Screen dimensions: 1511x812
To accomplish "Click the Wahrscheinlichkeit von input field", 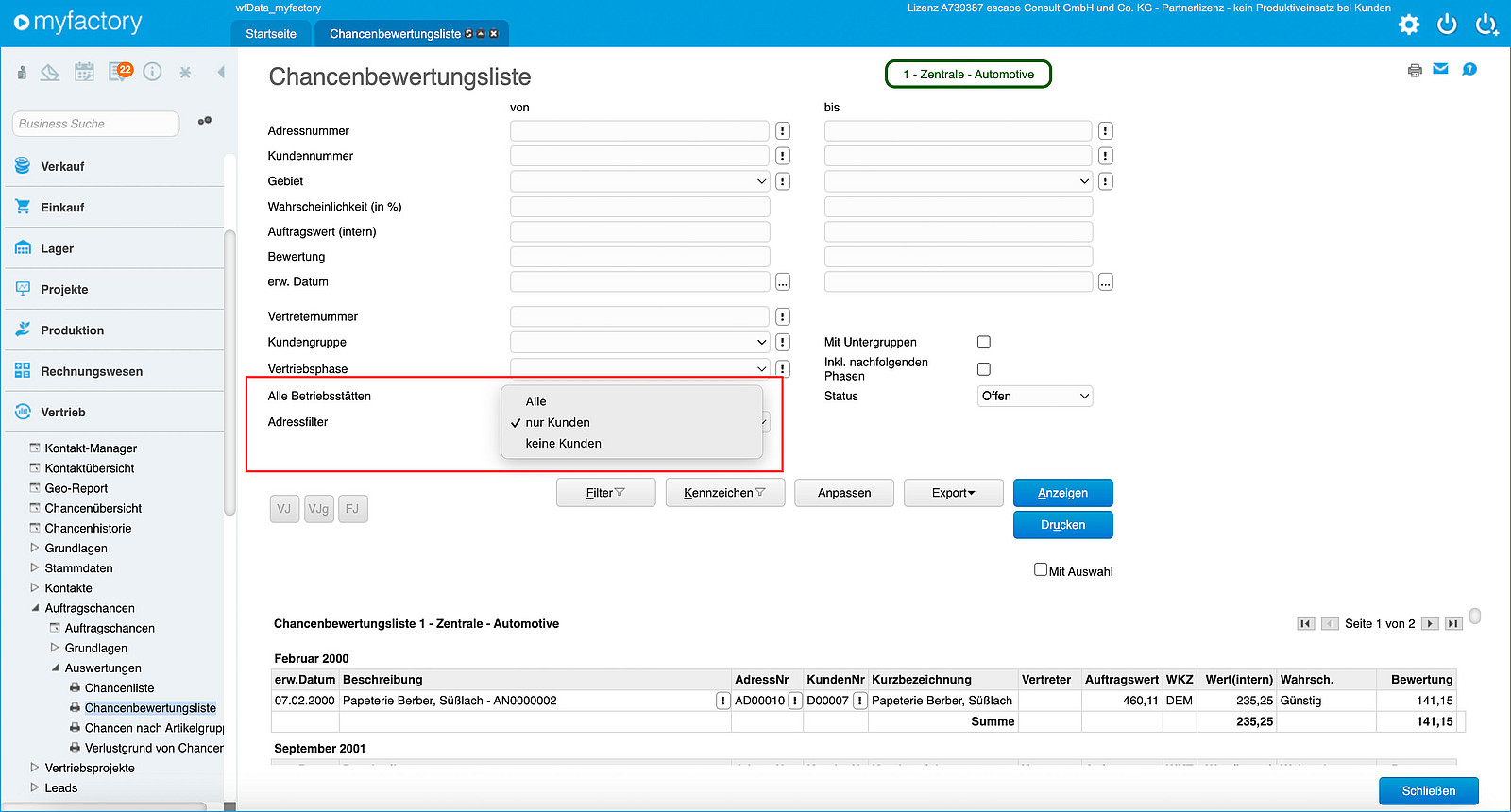I will coord(640,207).
